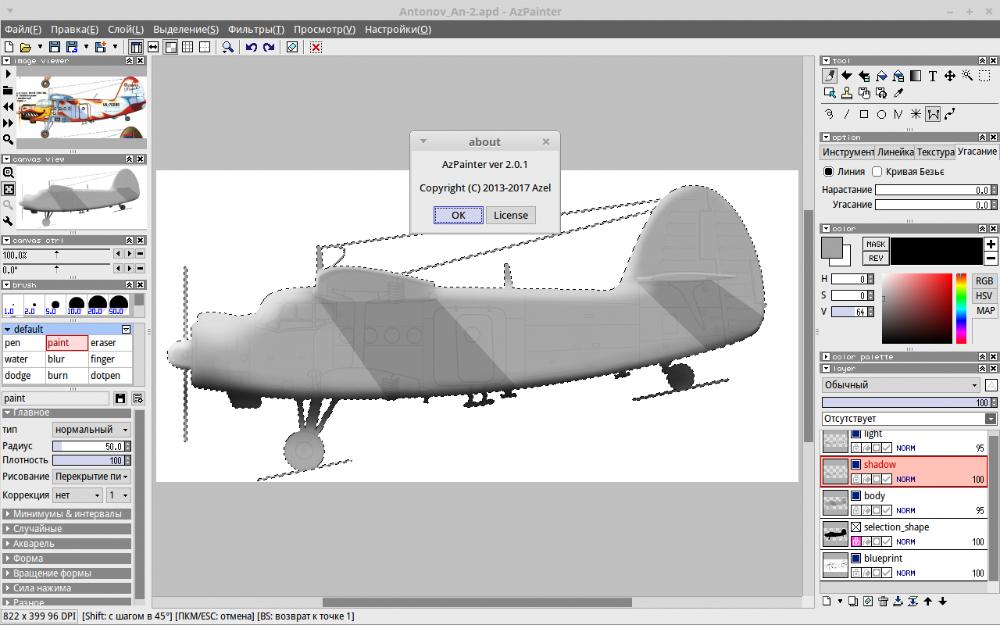Screen dimensions: 1000x625
Task: Open the 'Фильтры' menu
Action: pyautogui.click(x=256, y=29)
